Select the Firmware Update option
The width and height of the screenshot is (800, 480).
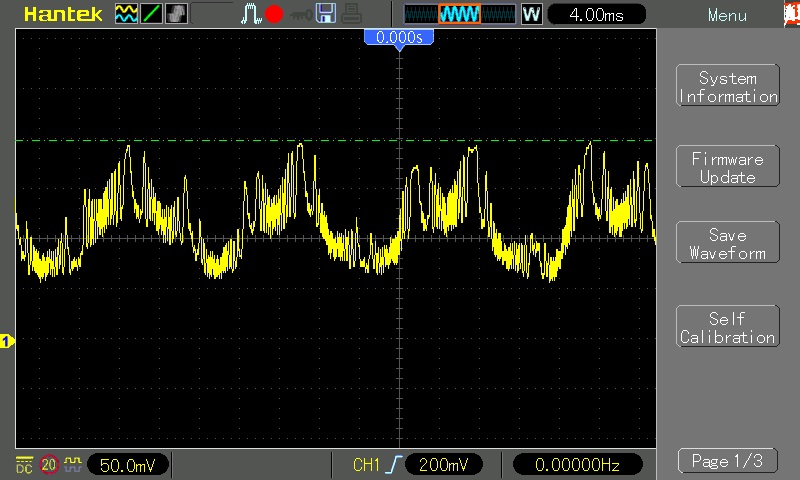728,166
